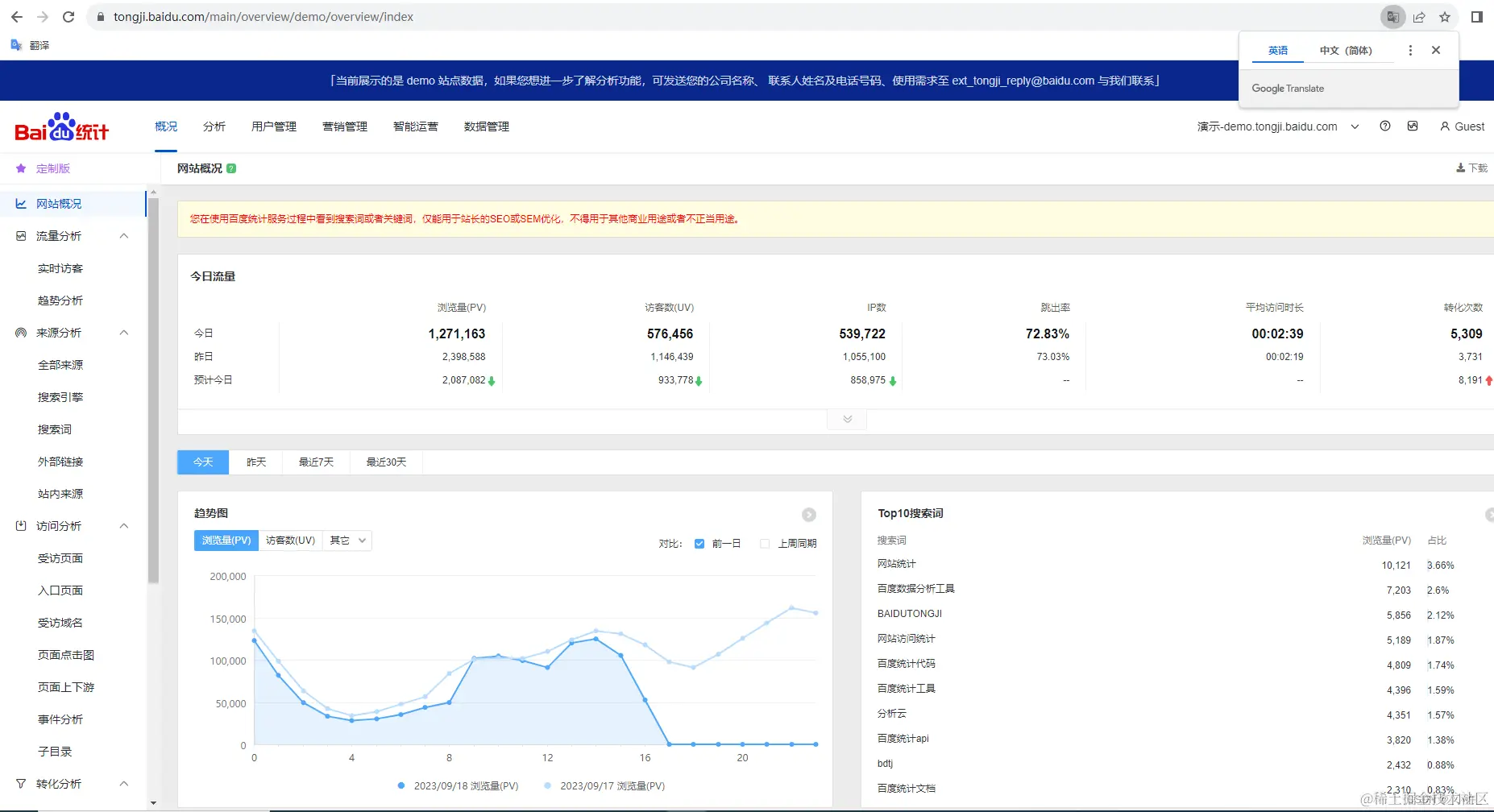This screenshot has height=812, width=1494.
Task: Toggle the 2023/09/17 浏览量(PV) legend series
Action: (604, 786)
